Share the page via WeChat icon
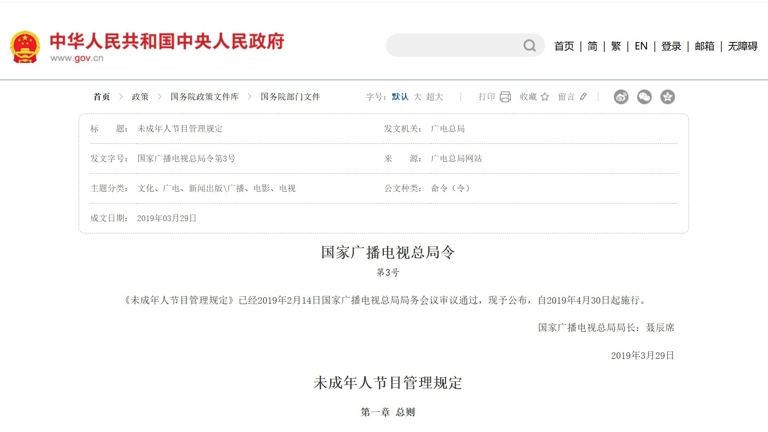The image size is (768, 432). 644,97
